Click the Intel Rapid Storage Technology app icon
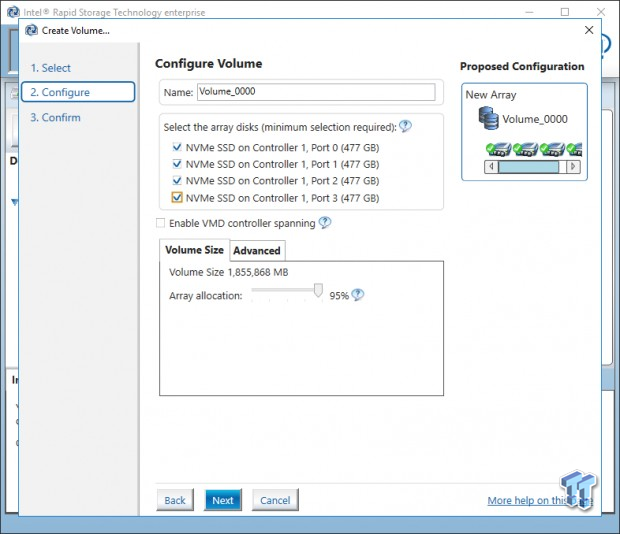The width and height of the screenshot is (620, 534). pos(13,12)
